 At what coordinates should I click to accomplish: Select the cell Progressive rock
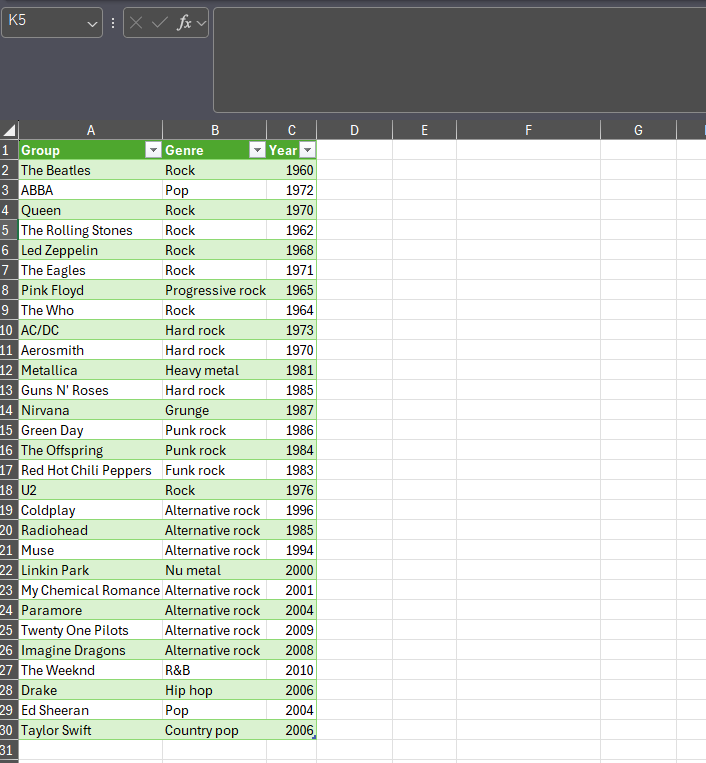tap(215, 291)
